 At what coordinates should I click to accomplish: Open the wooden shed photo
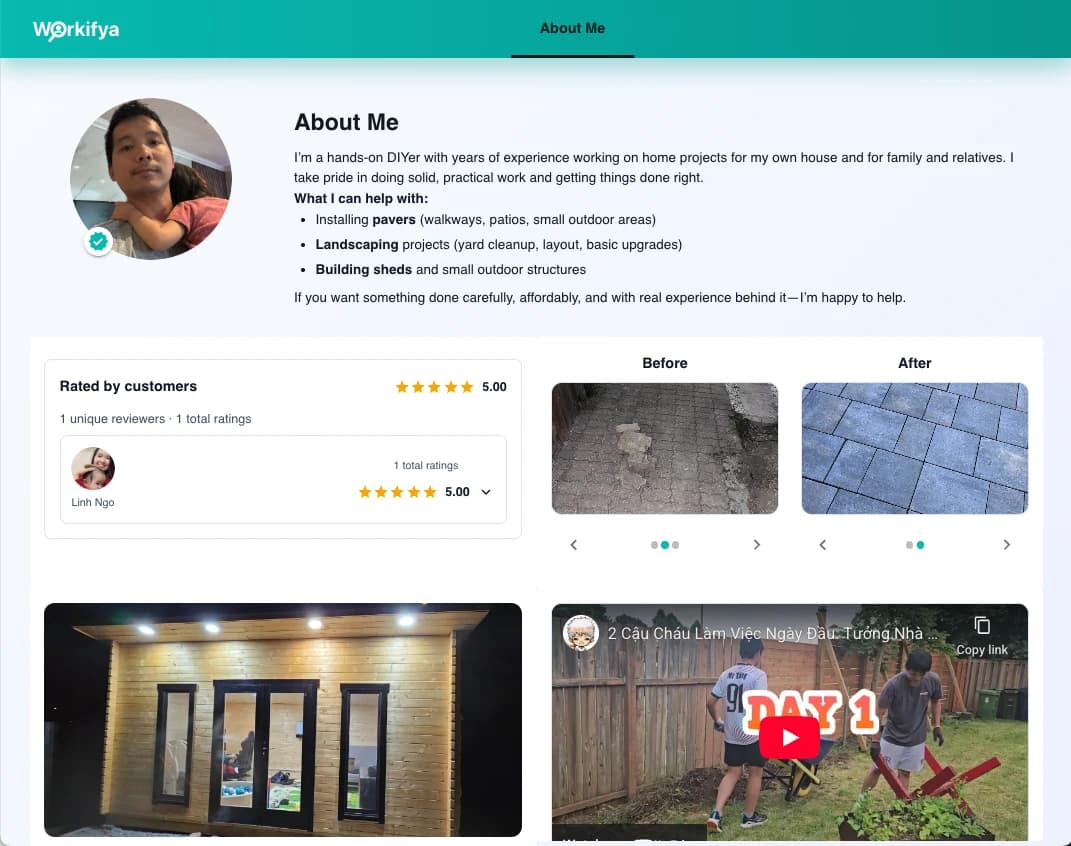pyautogui.click(x=283, y=720)
